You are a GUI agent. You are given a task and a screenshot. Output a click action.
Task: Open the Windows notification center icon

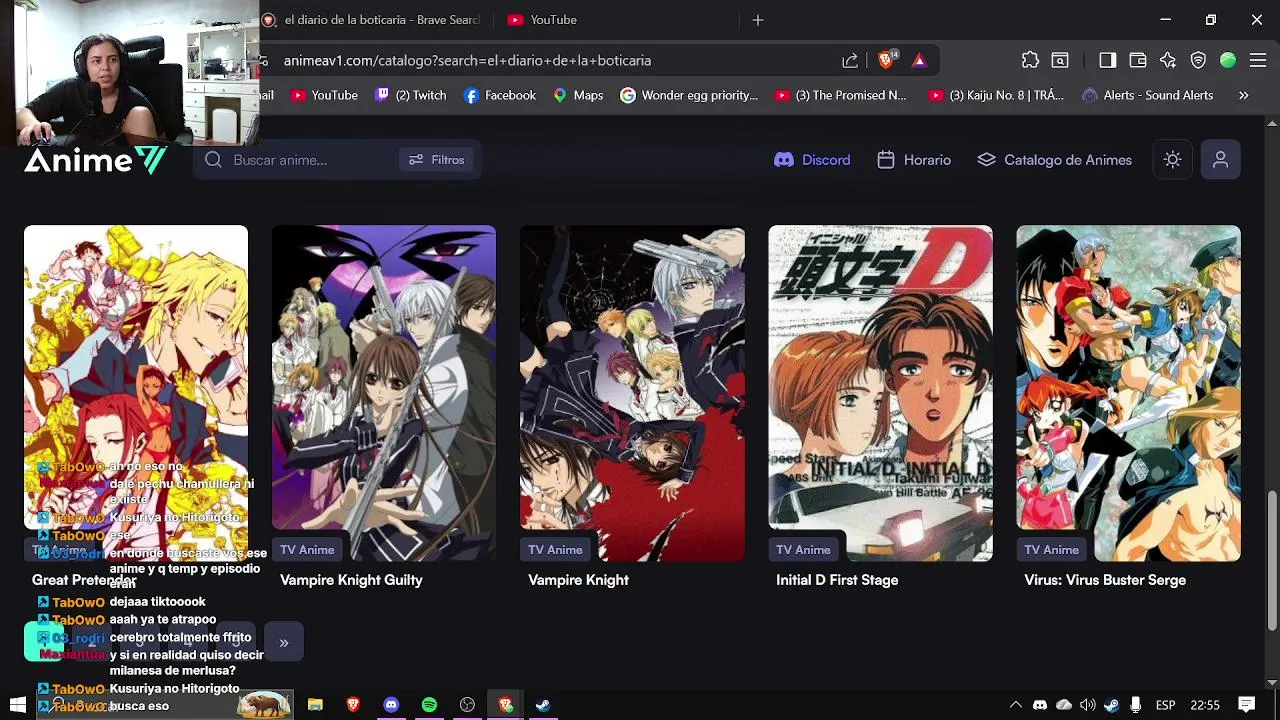click(x=1247, y=705)
